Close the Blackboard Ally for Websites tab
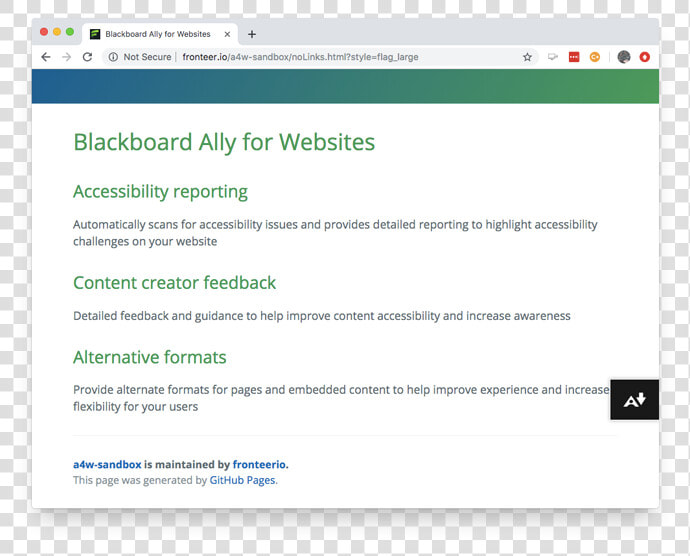 [x=227, y=34]
